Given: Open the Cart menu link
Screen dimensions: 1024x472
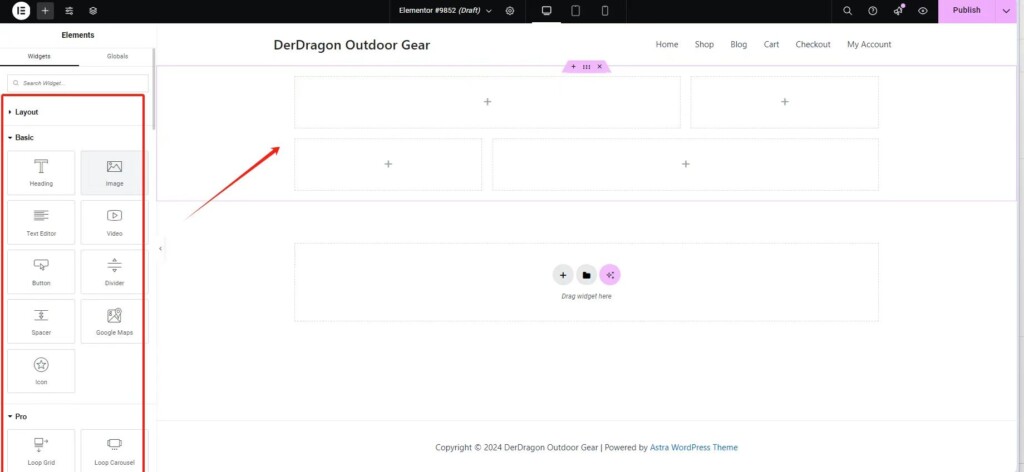Looking at the screenshot, I should 771,44.
